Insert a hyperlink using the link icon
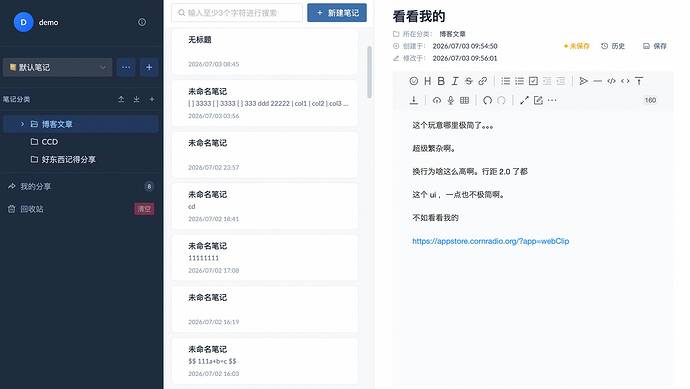The height and width of the screenshot is (389, 690). 483,81
